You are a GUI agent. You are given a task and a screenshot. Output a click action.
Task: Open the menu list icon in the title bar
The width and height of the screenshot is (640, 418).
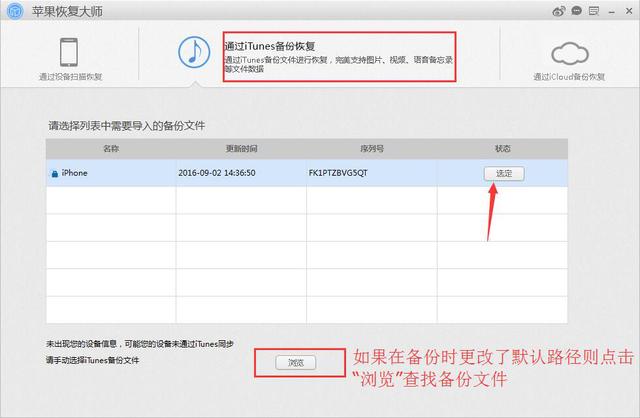click(x=594, y=11)
